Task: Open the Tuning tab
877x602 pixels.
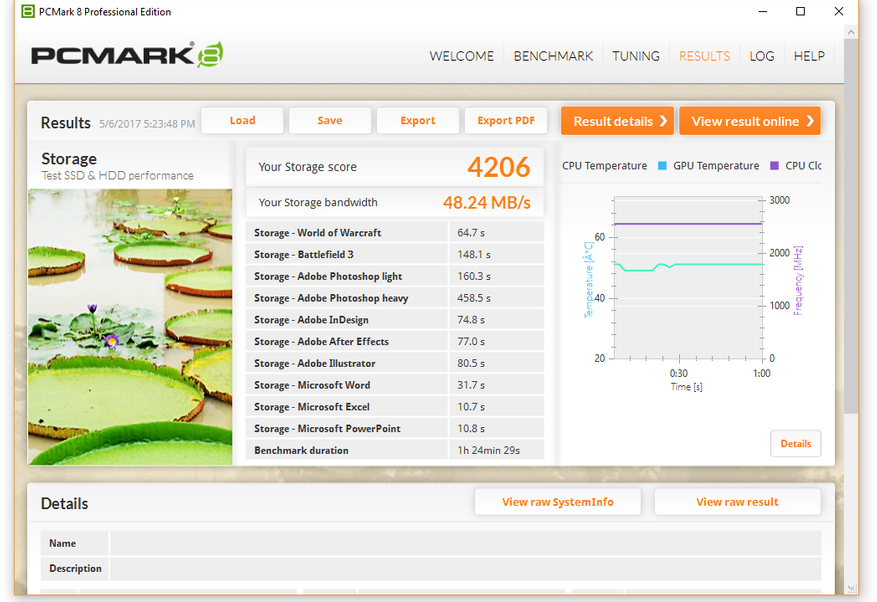Action: coord(636,56)
